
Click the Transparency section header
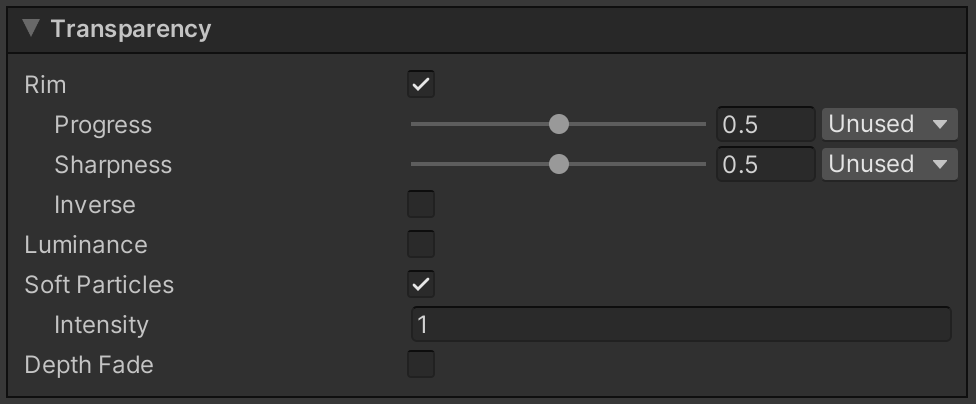point(131,29)
